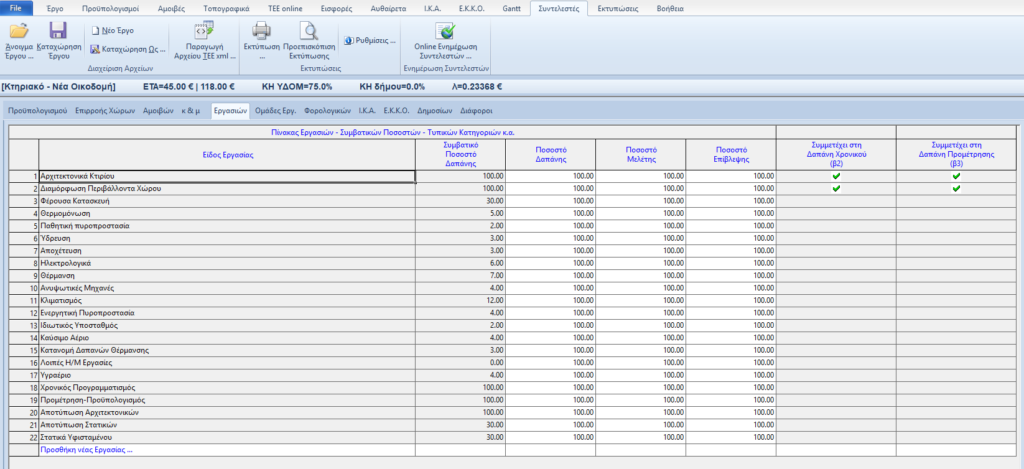Generate the TEE xml file
This screenshot has height=469, width=1024.
(205, 32)
